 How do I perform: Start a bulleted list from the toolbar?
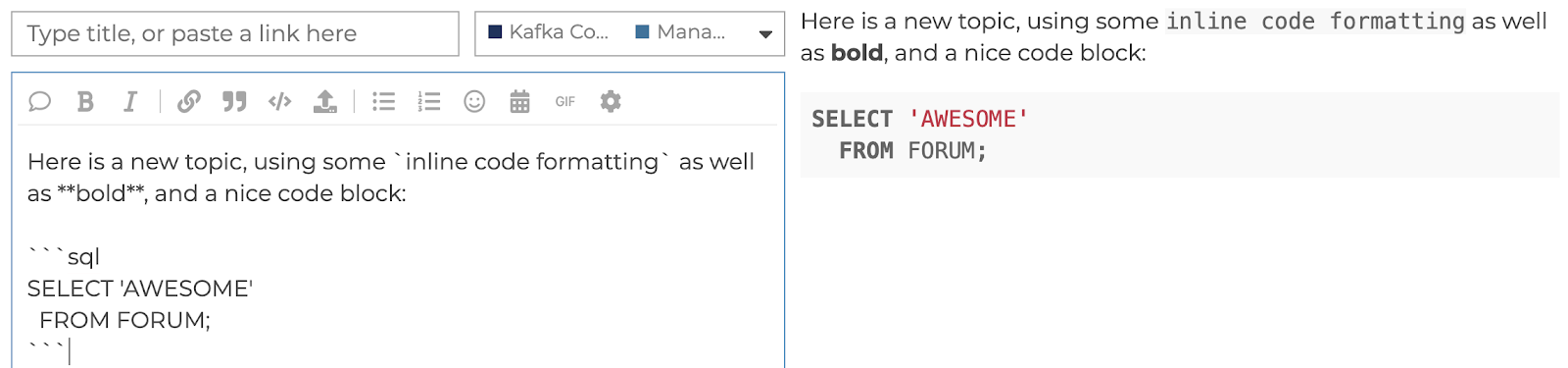point(384,101)
